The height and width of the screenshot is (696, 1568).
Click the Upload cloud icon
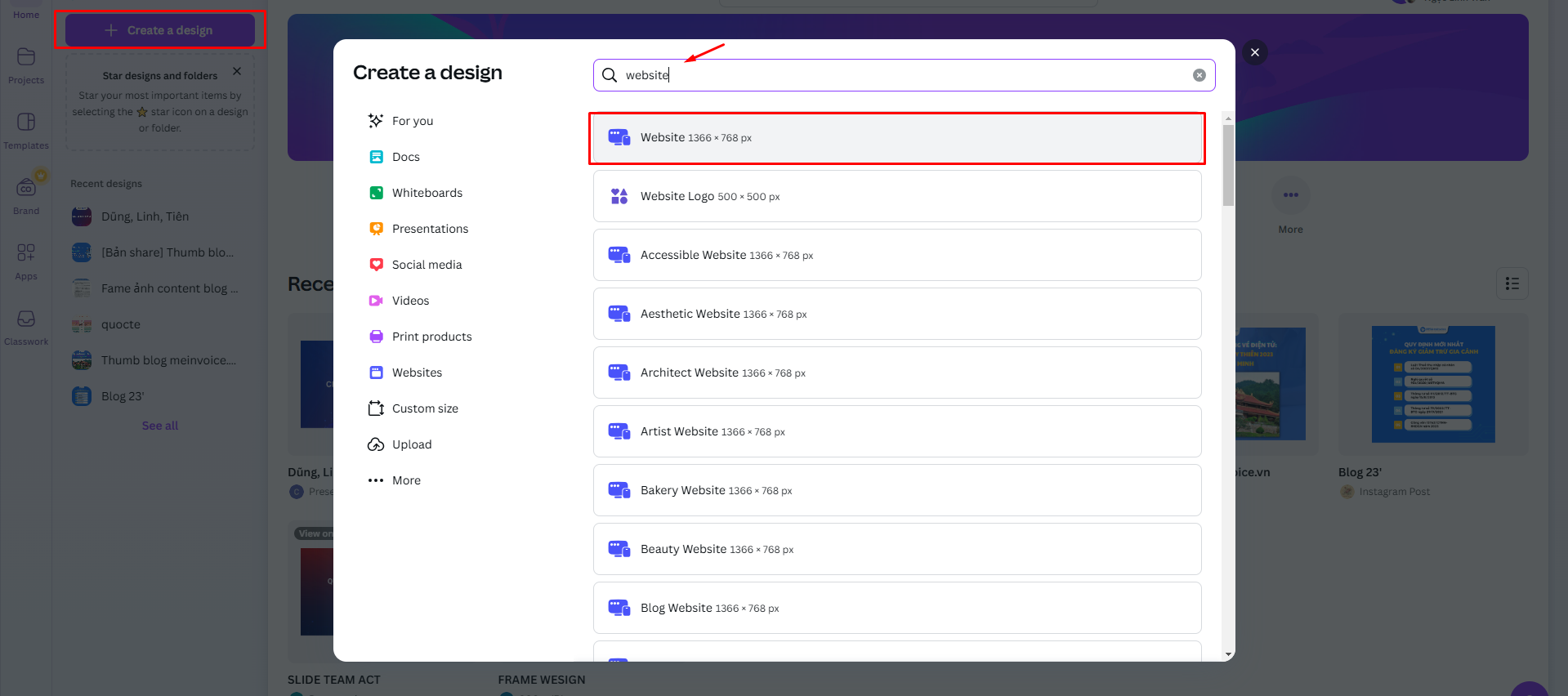click(x=376, y=444)
